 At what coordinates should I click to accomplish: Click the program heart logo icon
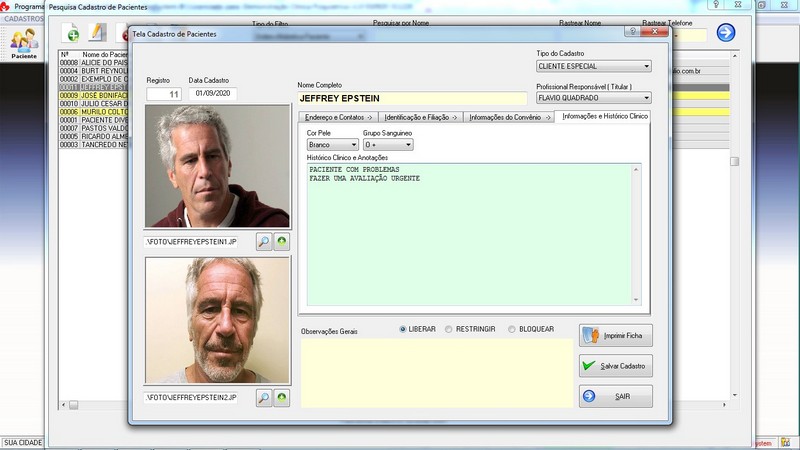coord(5,6)
